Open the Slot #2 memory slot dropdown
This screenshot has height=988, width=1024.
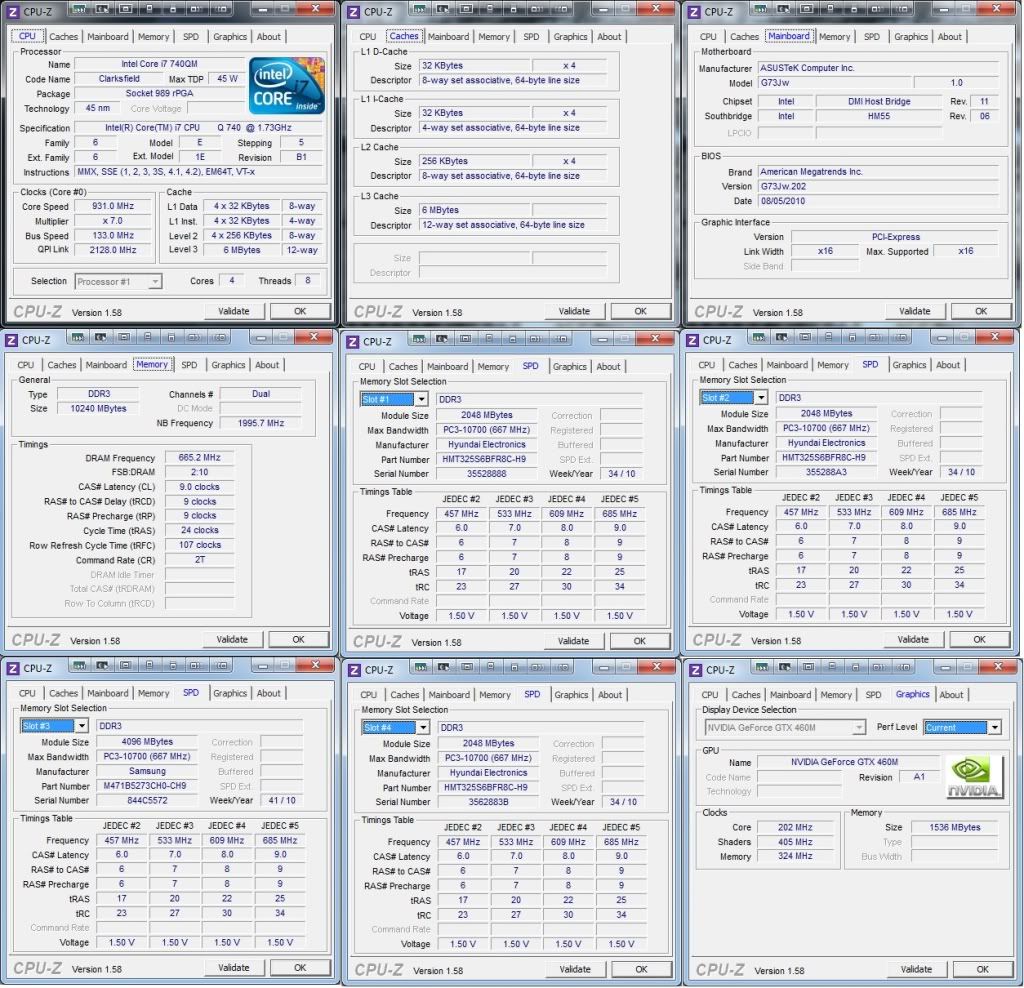tap(761, 397)
